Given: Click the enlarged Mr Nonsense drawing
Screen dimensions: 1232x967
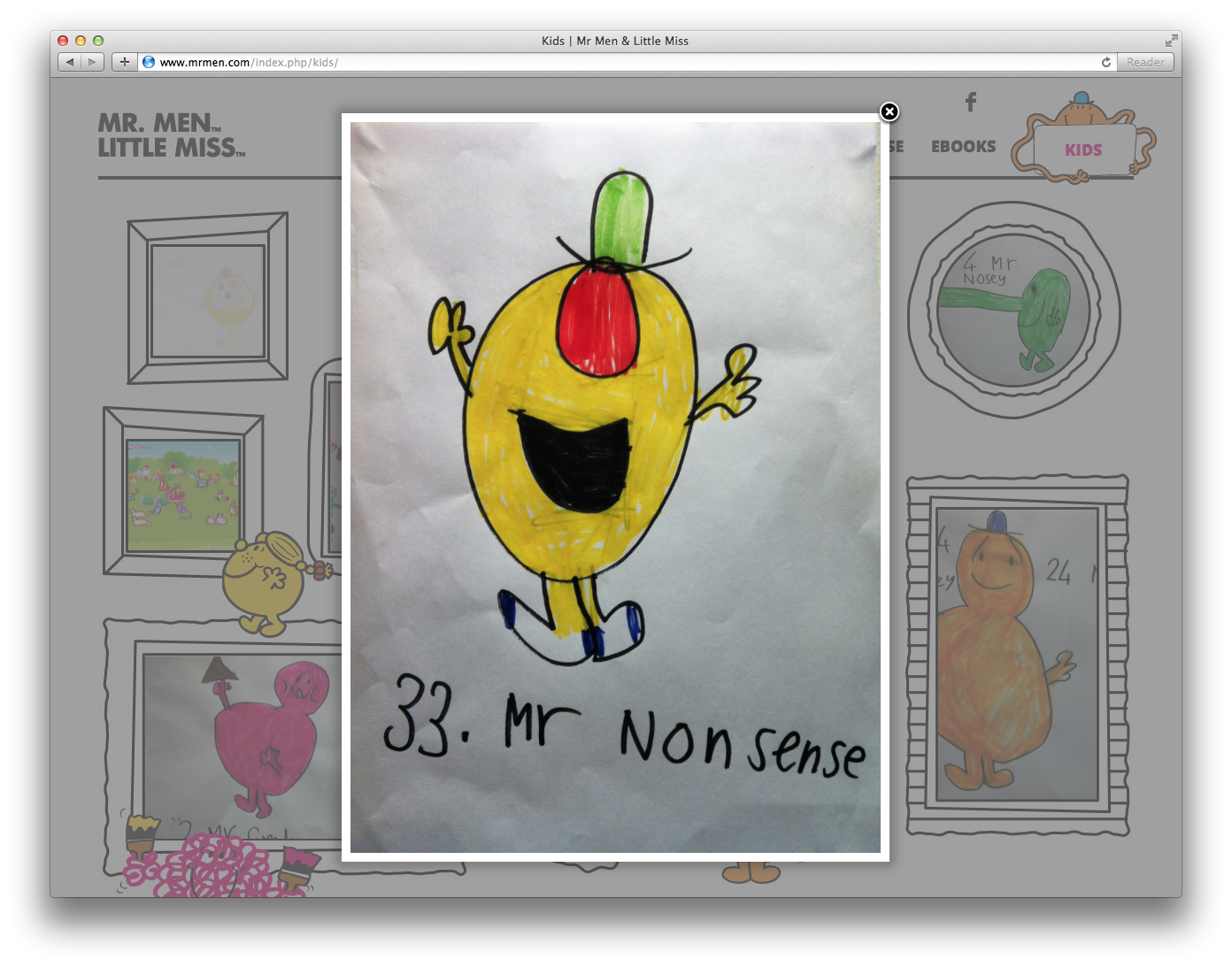Looking at the screenshot, I should [615, 487].
